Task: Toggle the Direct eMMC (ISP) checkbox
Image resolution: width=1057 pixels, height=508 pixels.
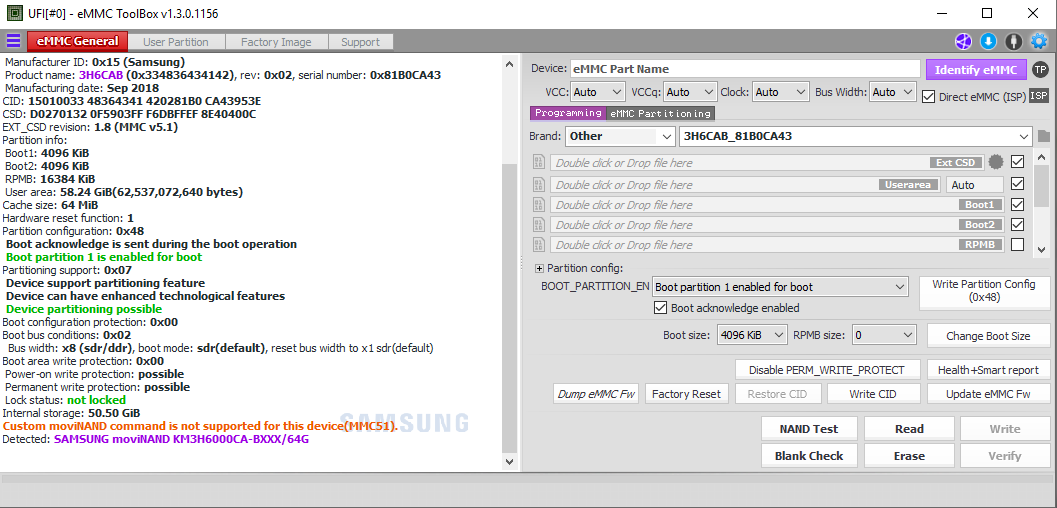Action: click(x=928, y=96)
